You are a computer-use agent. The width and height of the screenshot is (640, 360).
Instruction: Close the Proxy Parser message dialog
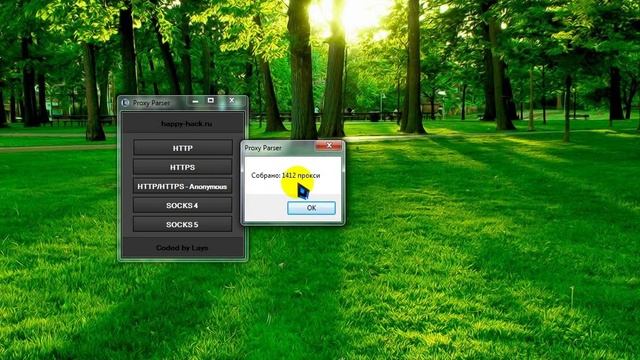pos(329,146)
